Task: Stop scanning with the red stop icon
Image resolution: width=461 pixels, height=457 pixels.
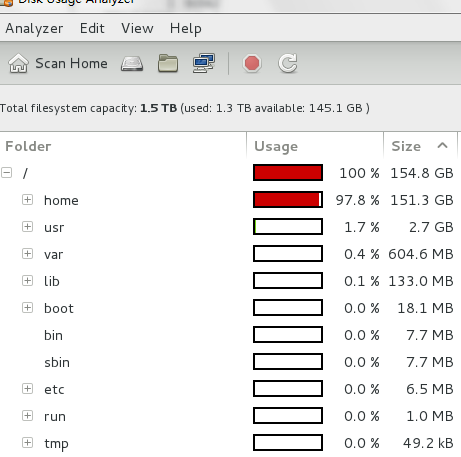Action: pyautogui.click(x=252, y=63)
